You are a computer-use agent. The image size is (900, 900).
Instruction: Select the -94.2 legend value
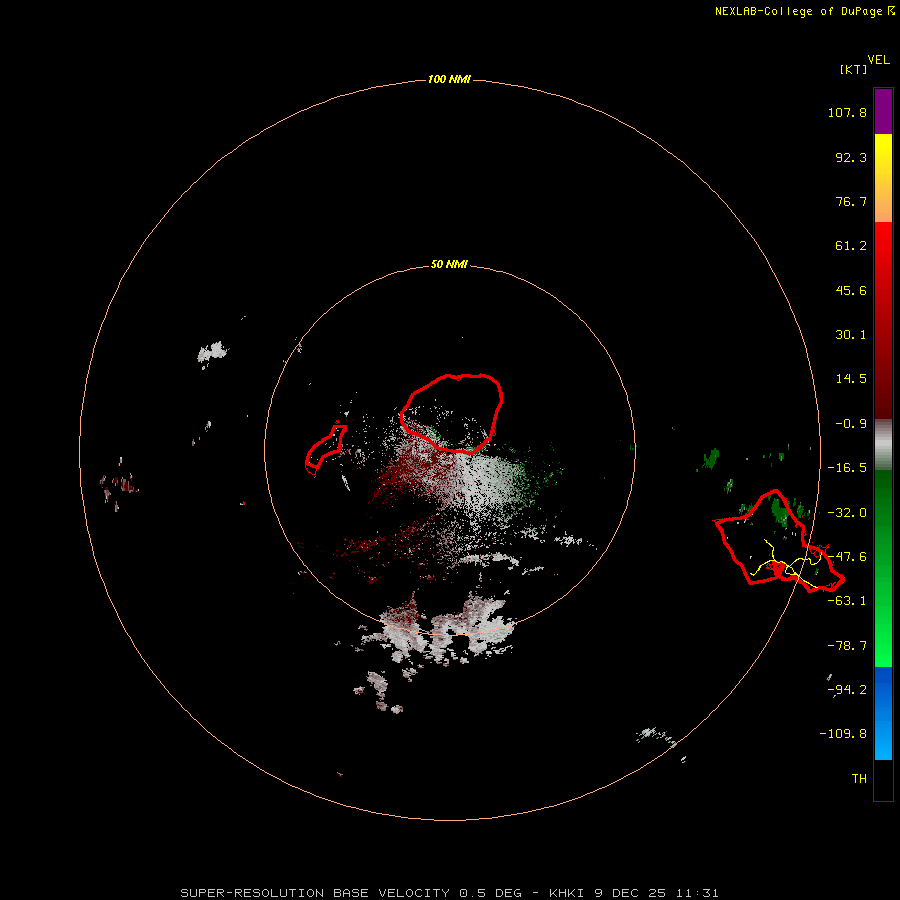(x=847, y=690)
